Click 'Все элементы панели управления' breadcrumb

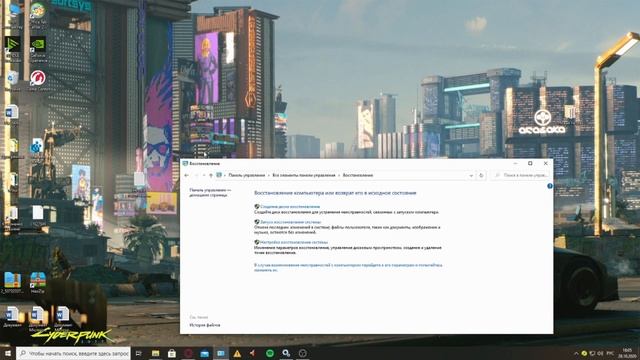point(304,175)
